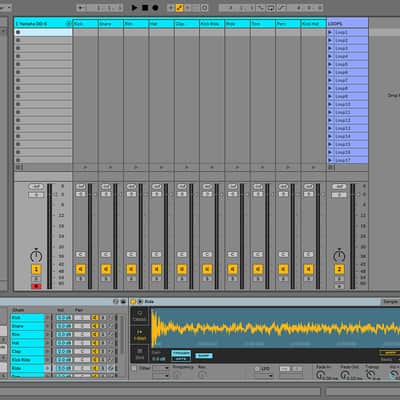This screenshot has height=400, width=400.
Task: Click the Gate mode button
Action: point(181,359)
